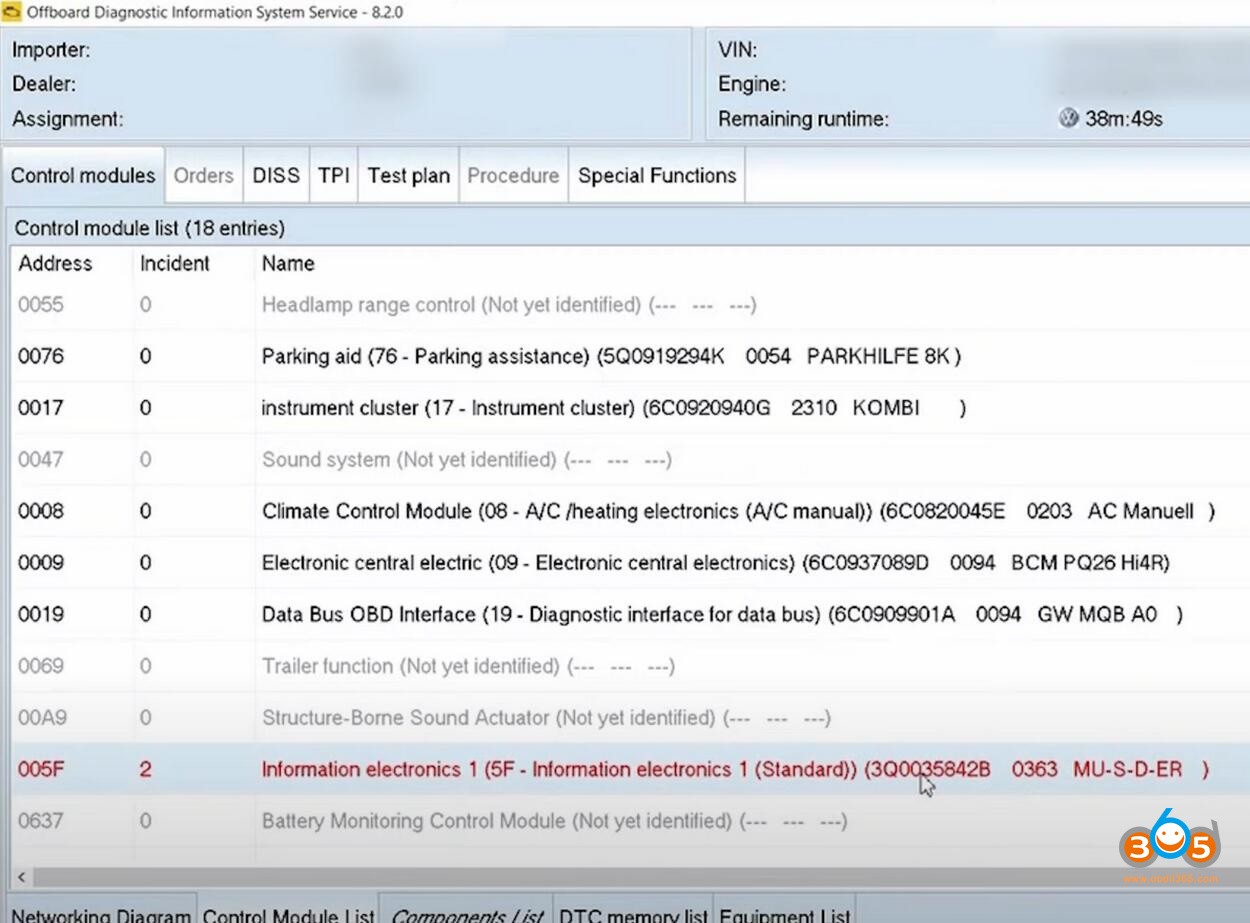Click the horizontal scrollbar left arrow
Screen dimensions: 1250x923
[x=21, y=877]
